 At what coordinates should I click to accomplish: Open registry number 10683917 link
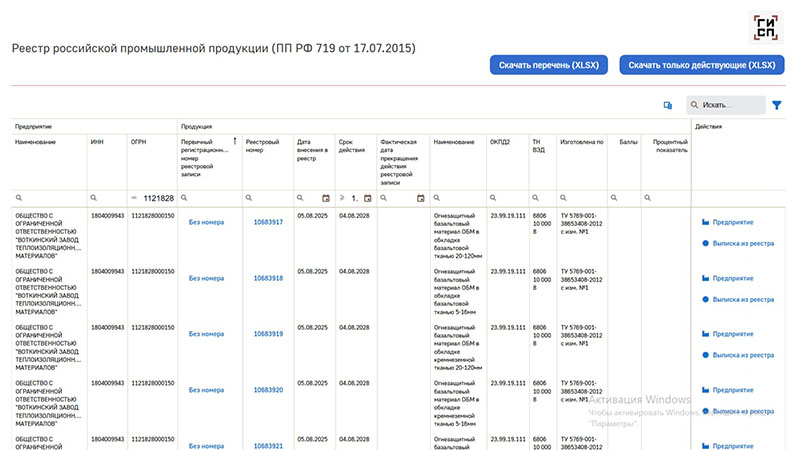[268, 222]
